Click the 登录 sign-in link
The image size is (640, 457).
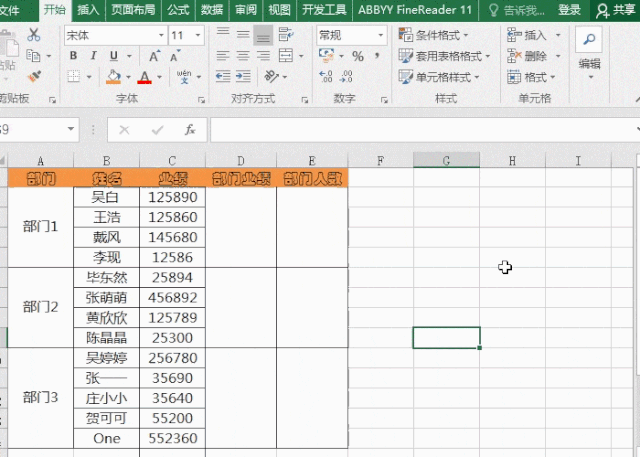(x=569, y=10)
